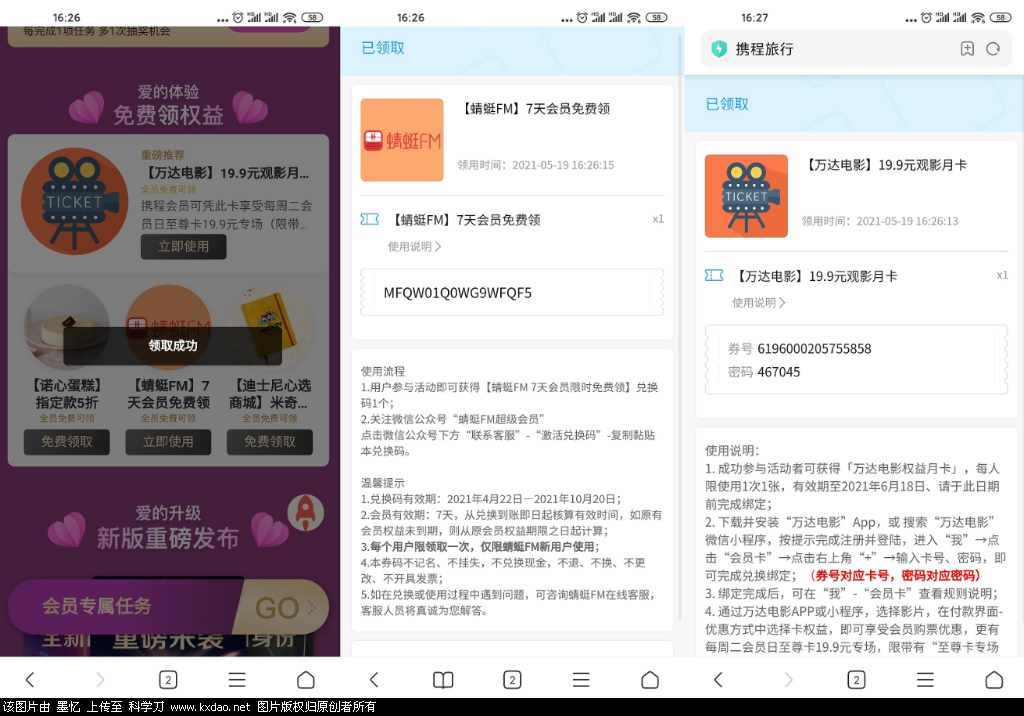This screenshot has width=1024, height=716.
Task: Click refresh icon in 携程旅行 address bar
Action: pyautogui.click(x=993, y=48)
